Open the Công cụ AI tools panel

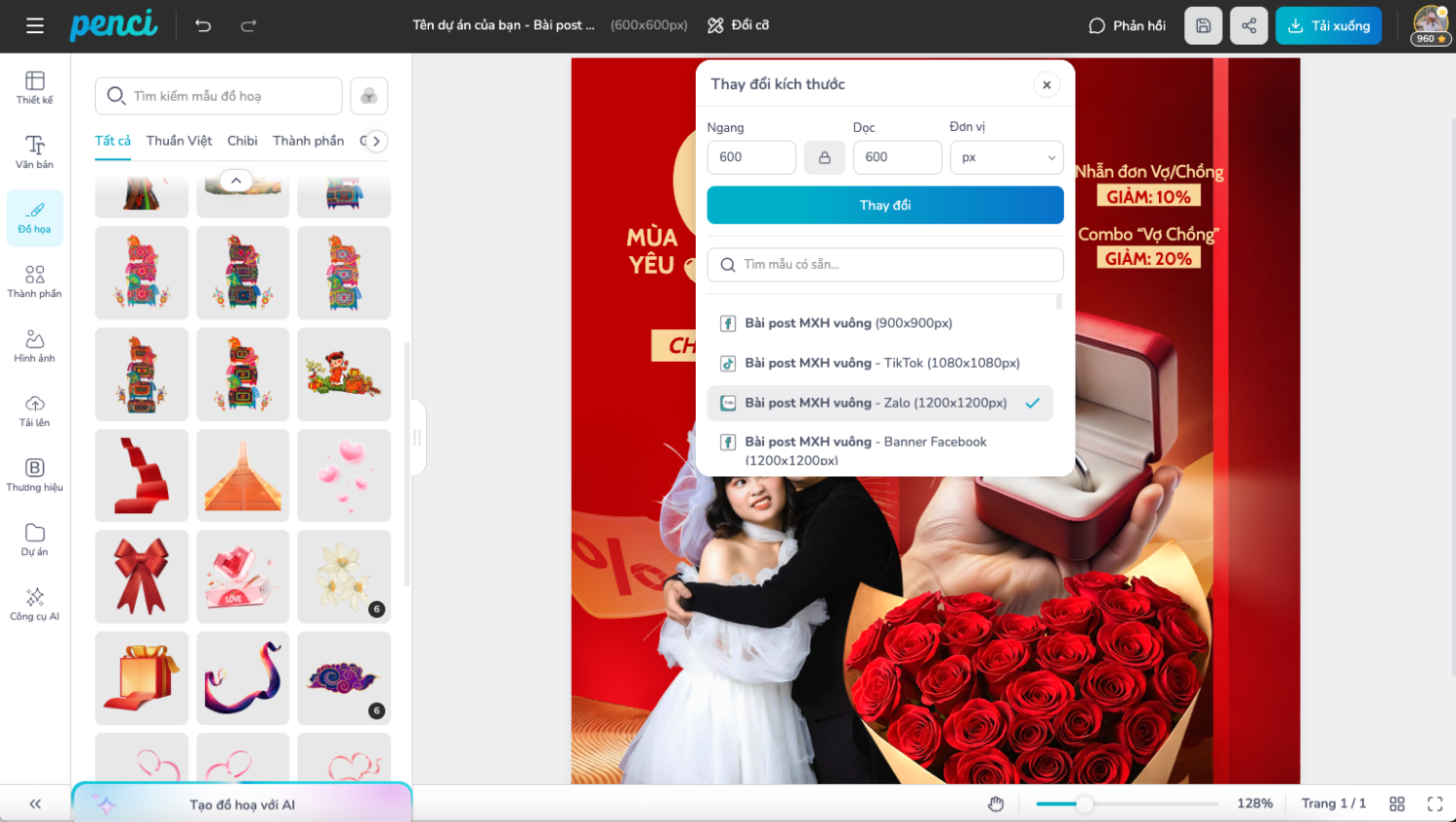click(x=35, y=604)
